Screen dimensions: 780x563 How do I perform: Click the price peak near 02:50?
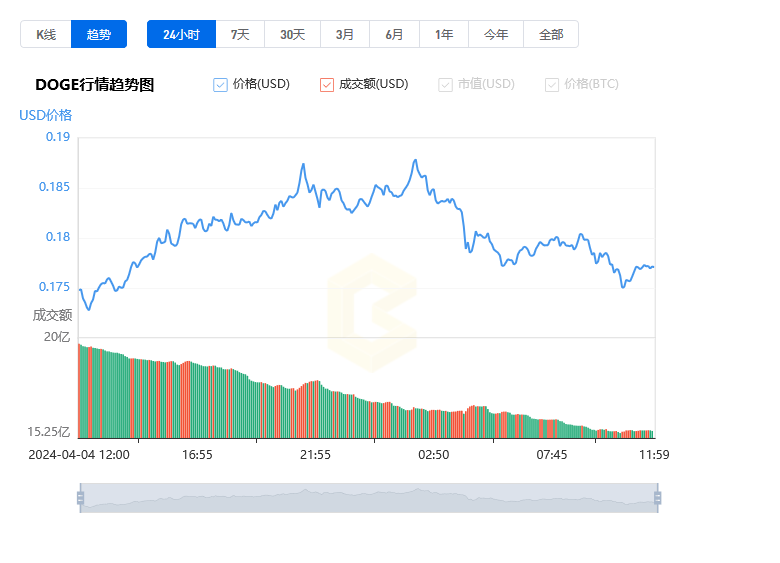[415, 160]
